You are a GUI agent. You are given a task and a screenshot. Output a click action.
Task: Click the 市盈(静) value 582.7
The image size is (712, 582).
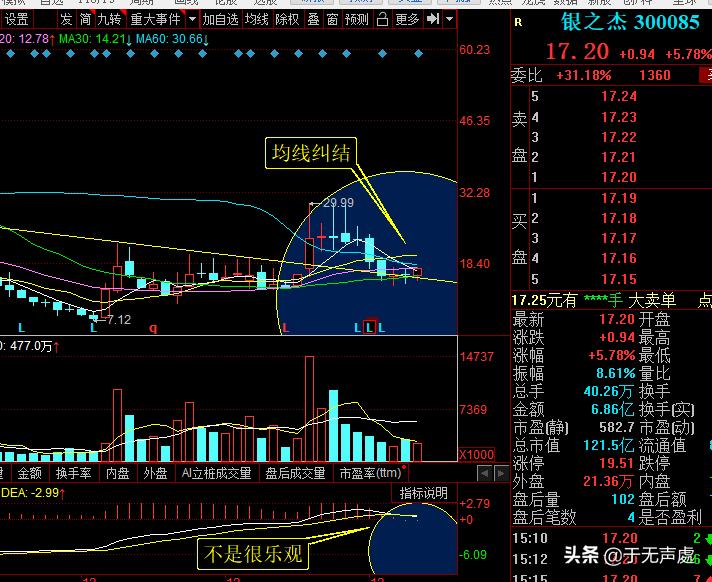(x=616, y=427)
